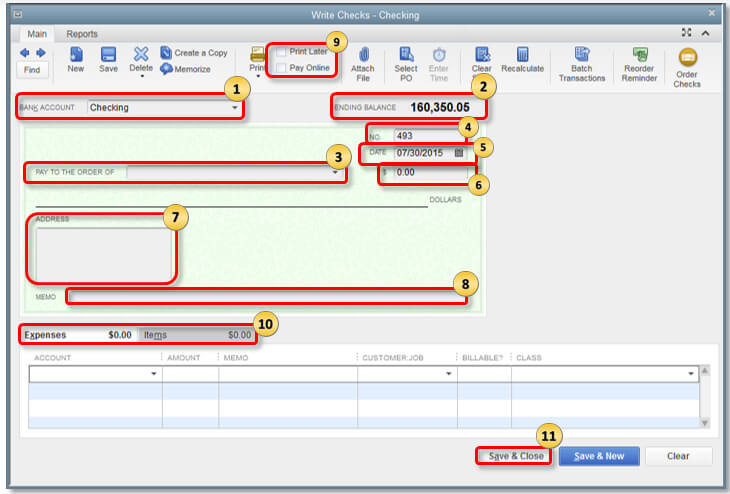The width and height of the screenshot is (730, 494).
Task: Click the Reorder Reminder icon
Action: coord(639,54)
